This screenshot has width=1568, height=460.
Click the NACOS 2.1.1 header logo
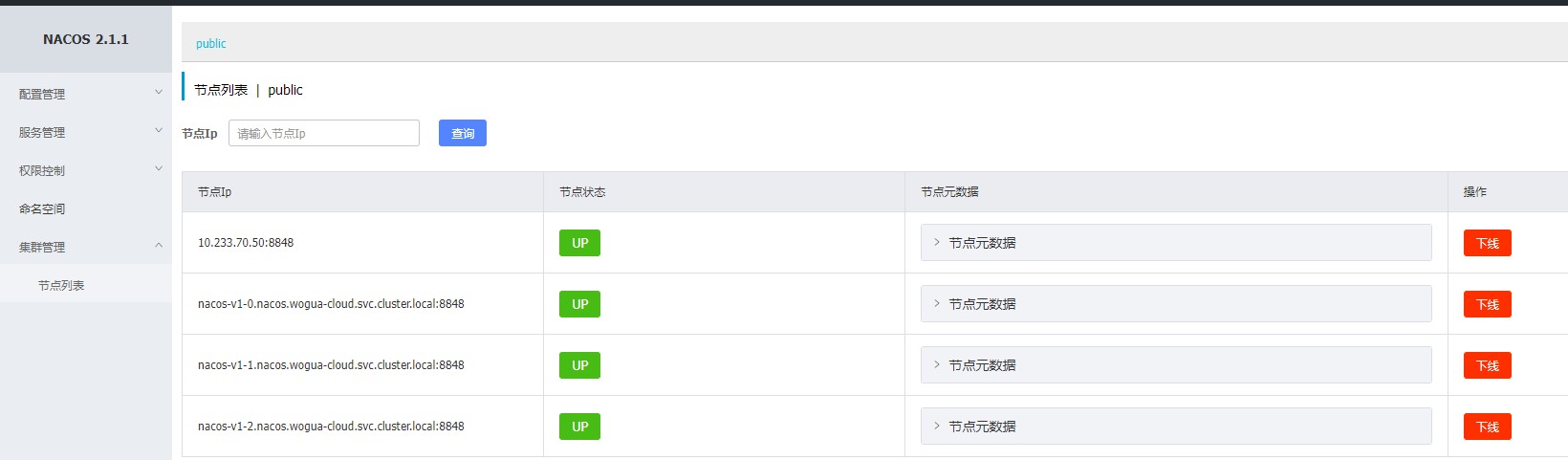86,39
